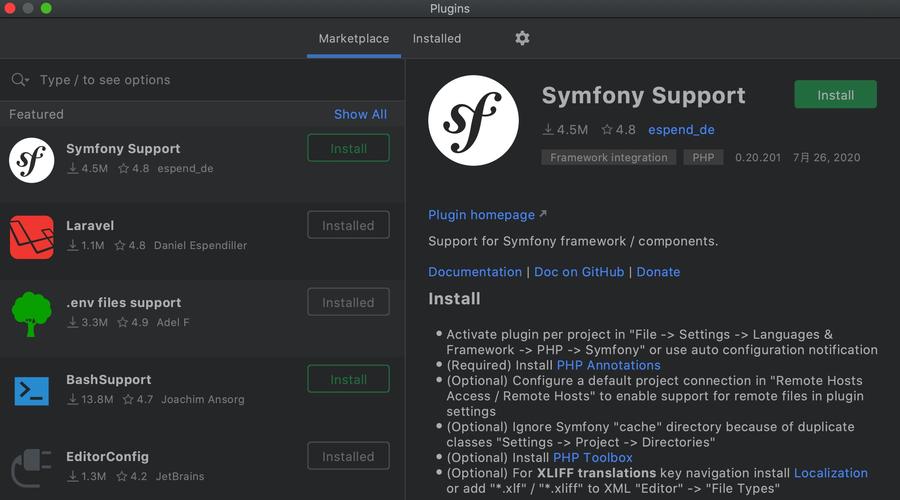Click the Installed button for Laravel

(348, 225)
